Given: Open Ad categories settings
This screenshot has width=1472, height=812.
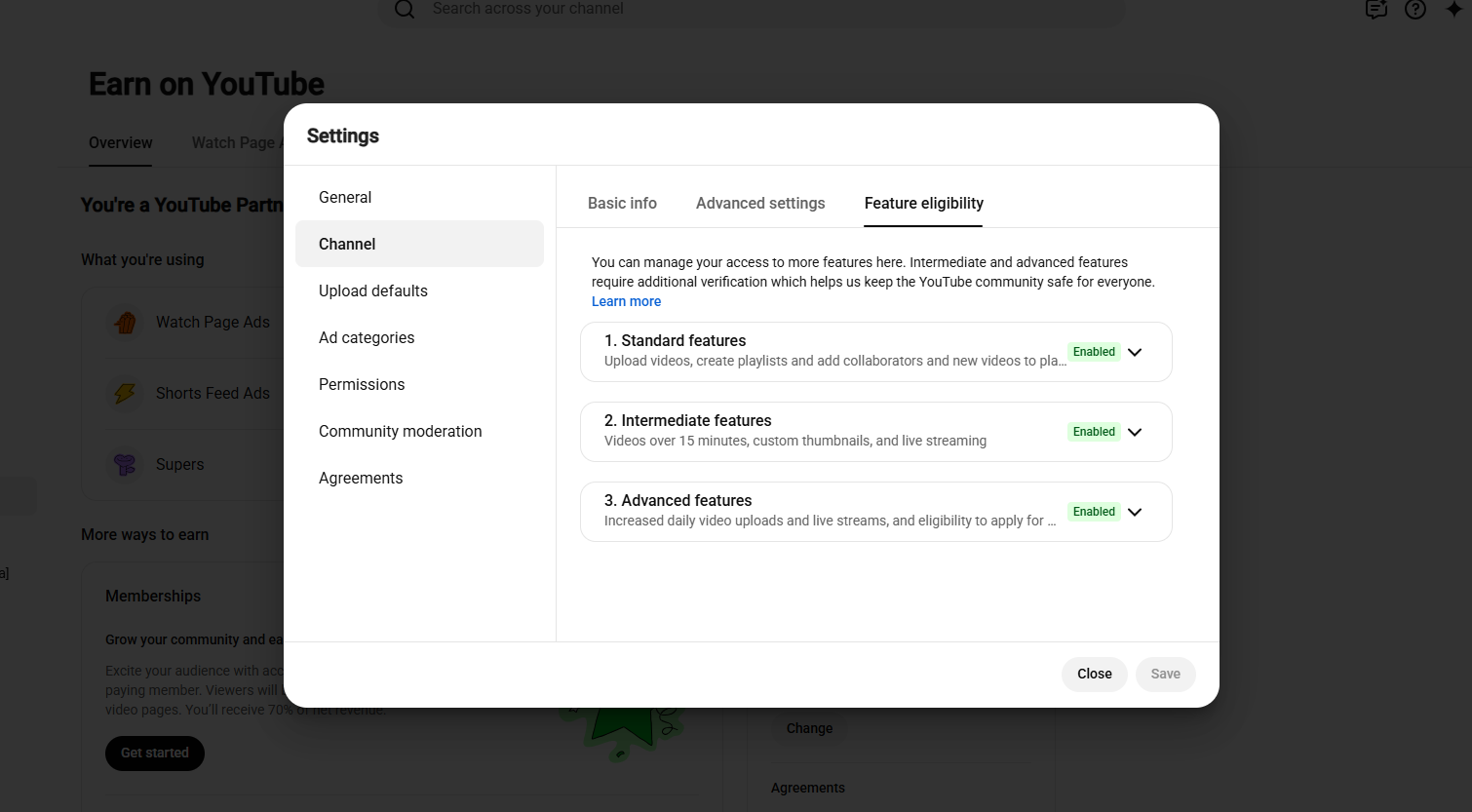Looking at the screenshot, I should pos(419,337).
